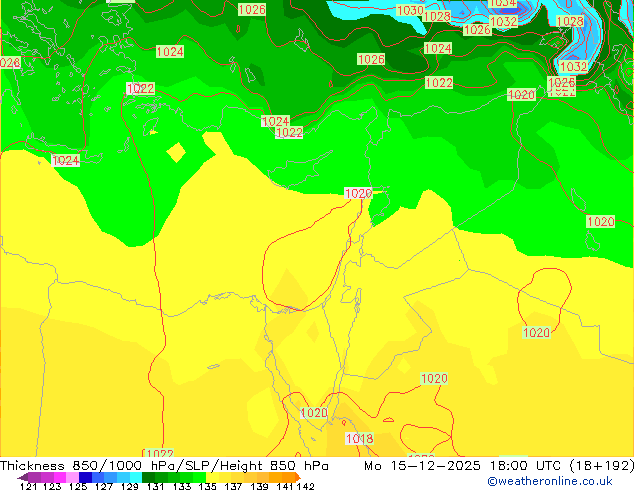Screen dimensions: 634x490
Task: Pick the light pink legend swatch
Action: pos(72,477)
